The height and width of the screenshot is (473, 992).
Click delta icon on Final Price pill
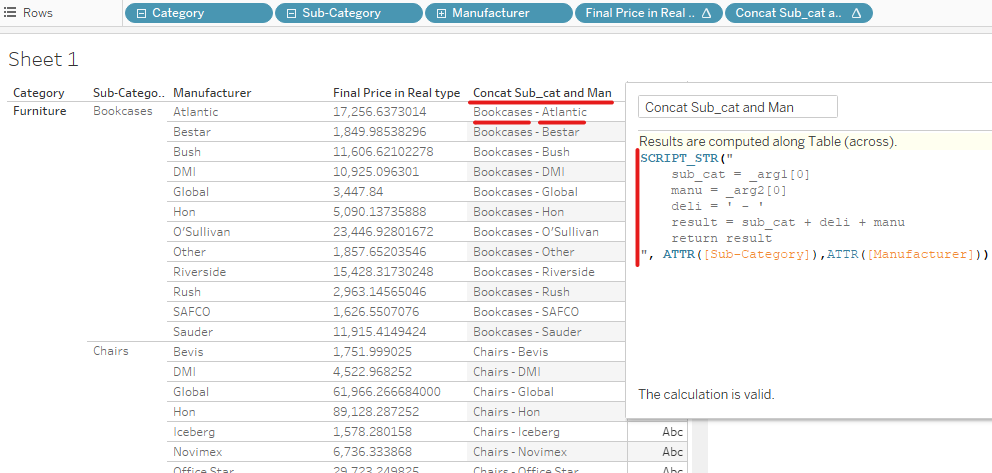pos(706,13)
